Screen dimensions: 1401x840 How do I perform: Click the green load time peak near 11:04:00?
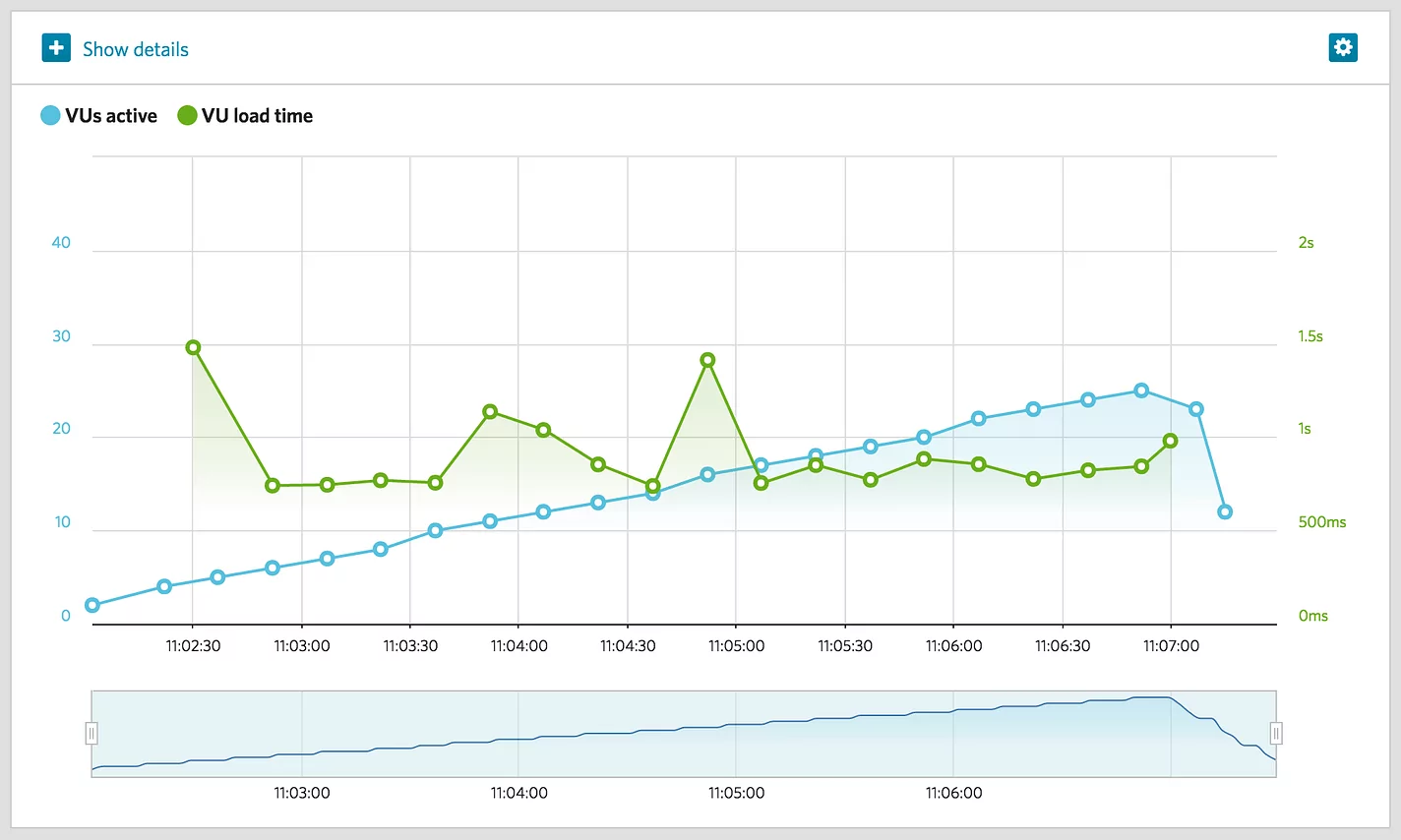[x=490, y=412]
